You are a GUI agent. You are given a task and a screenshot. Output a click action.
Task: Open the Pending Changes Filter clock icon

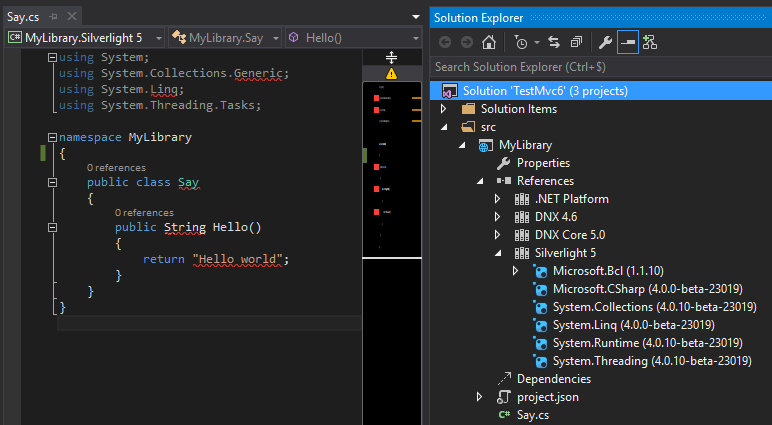tap(521, 42)
